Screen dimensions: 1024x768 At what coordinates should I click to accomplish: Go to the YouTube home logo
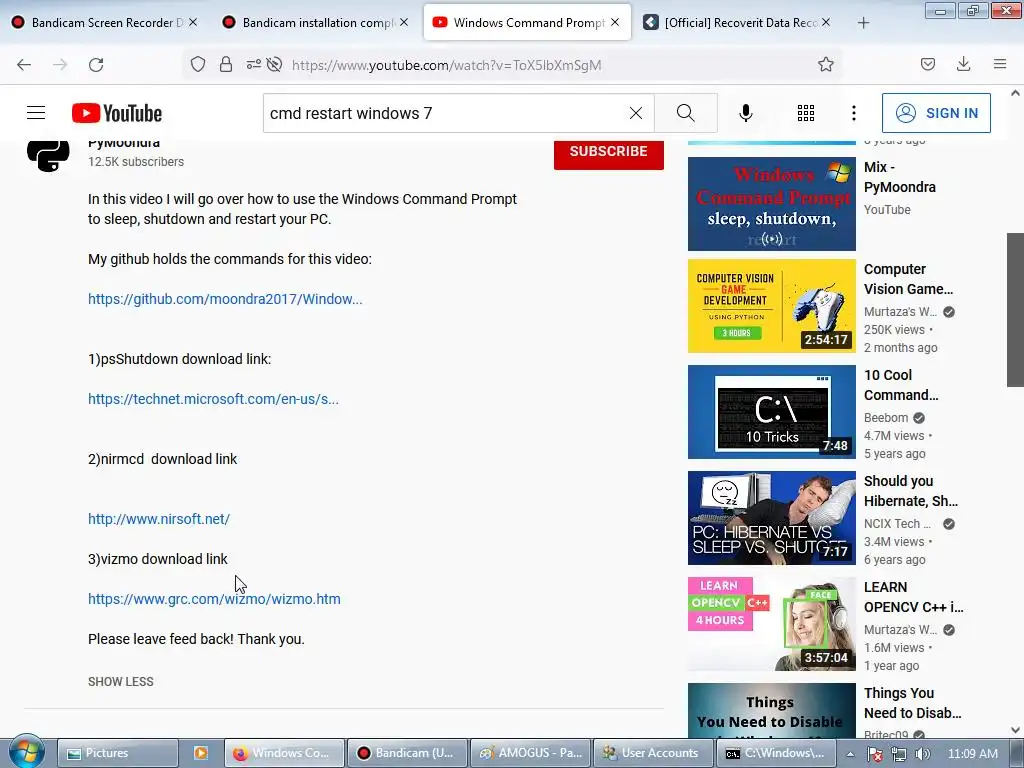point(117,113)
